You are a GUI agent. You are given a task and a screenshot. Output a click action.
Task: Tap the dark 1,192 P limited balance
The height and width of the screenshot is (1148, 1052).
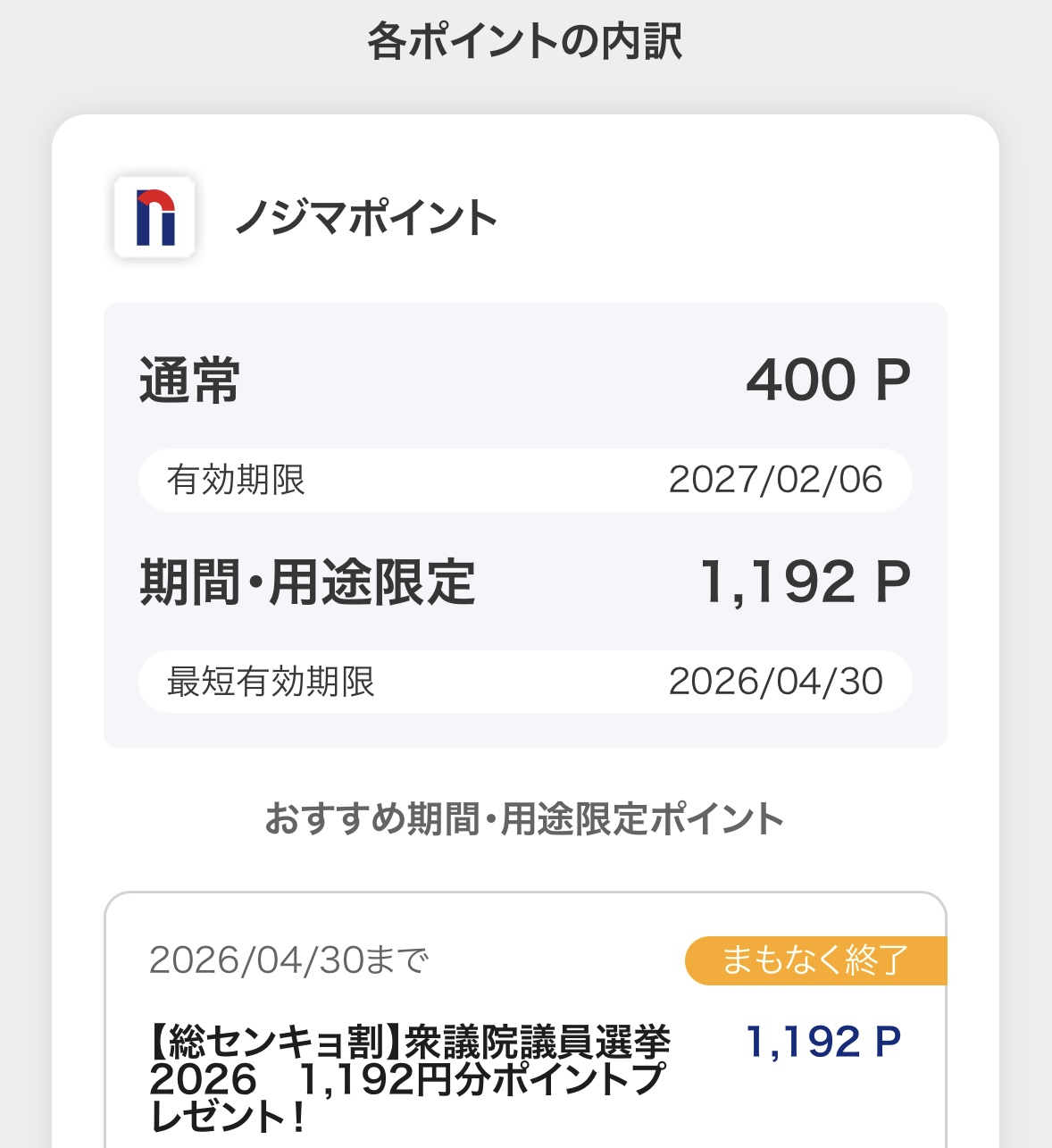click(805, 582)
